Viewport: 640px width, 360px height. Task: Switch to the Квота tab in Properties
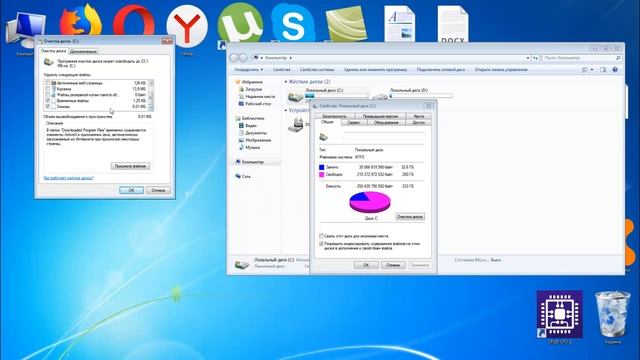point(418,116)
